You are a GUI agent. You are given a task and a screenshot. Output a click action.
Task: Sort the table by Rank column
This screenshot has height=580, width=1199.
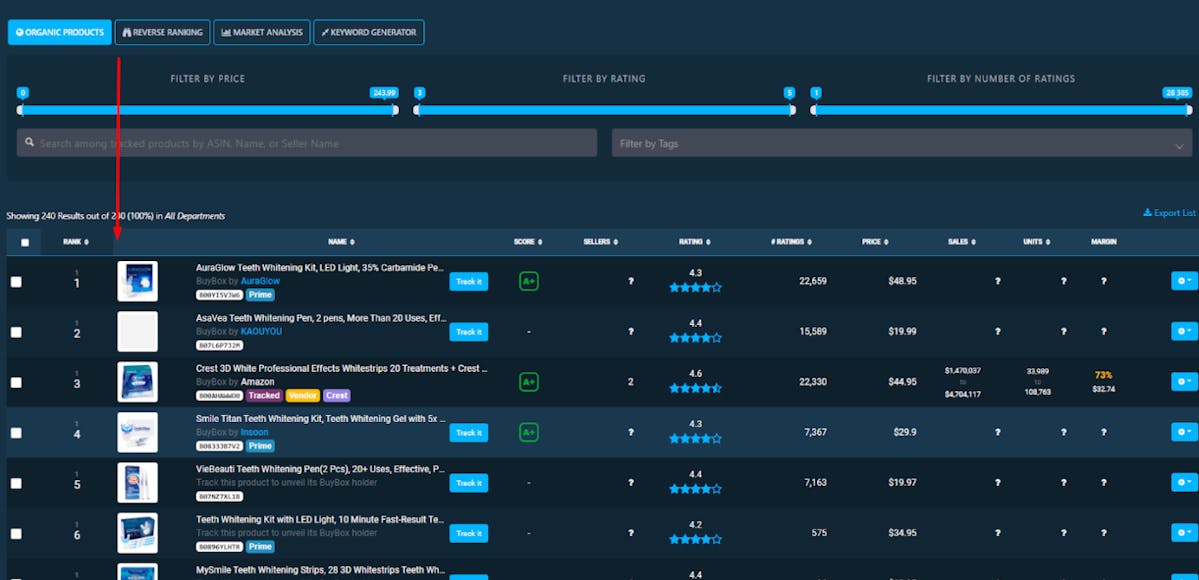pos(76,242)
